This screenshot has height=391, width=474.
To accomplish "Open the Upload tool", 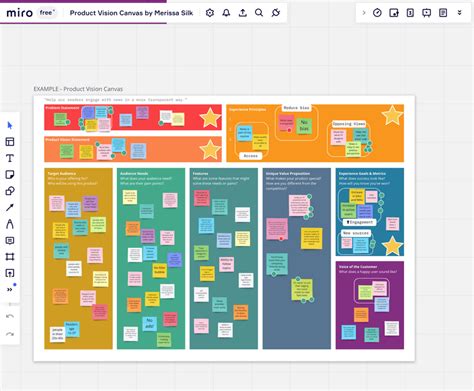I will click(x=10, y=273).
